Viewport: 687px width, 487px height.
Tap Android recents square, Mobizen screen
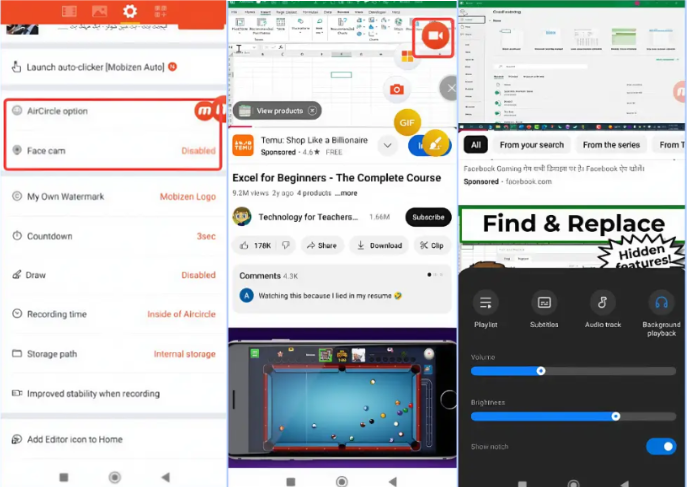[x=64, y=477]
